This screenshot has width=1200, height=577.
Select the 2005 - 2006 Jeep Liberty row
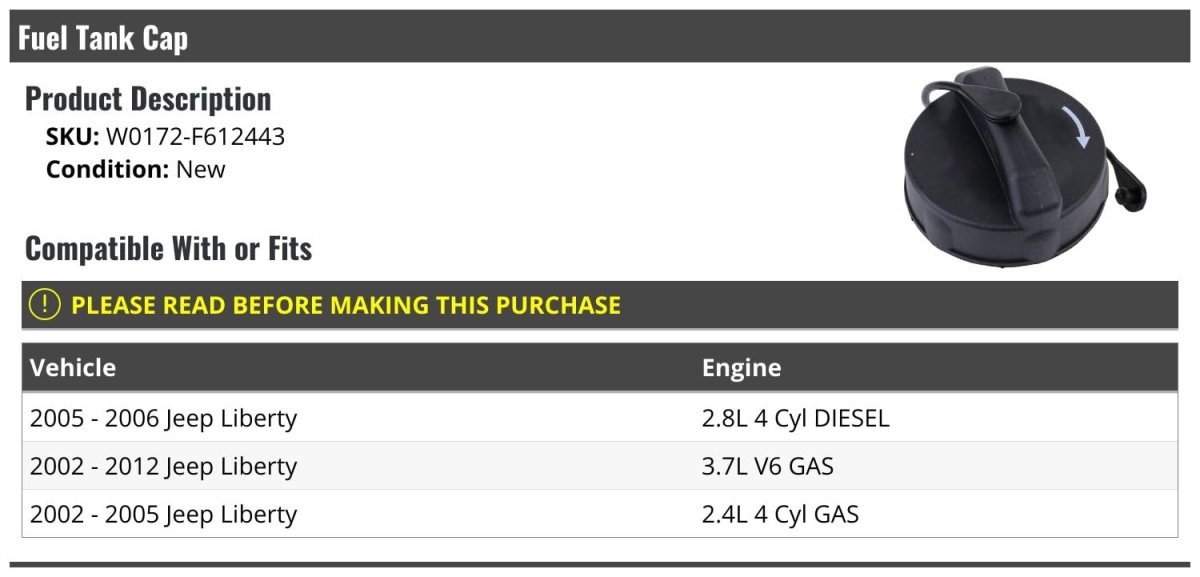163,418
